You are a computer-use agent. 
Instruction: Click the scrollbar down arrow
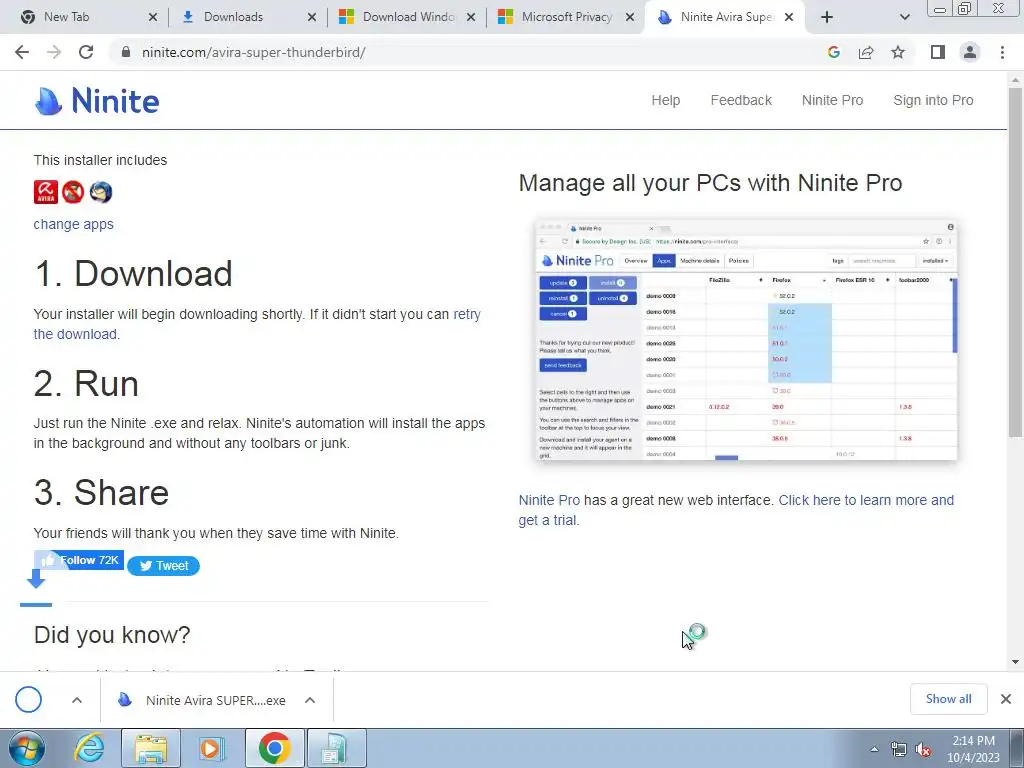point(1015,662)
